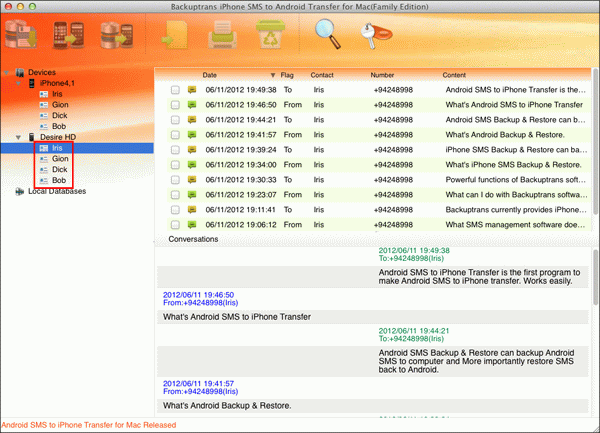Sort by the Flag column header
This screenshot has width=600, height=433.
[x=287, y=75]
